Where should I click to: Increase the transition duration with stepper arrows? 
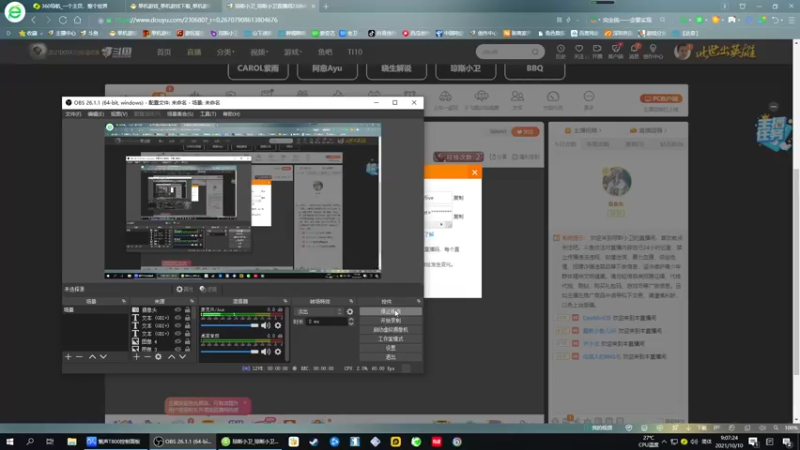click(351, 319)
